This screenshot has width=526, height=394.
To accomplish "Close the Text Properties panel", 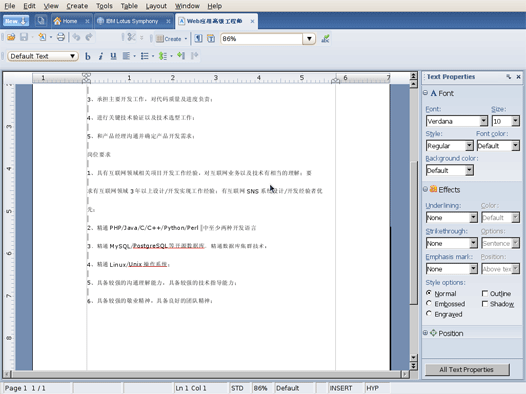I will (x=518, y=77).
